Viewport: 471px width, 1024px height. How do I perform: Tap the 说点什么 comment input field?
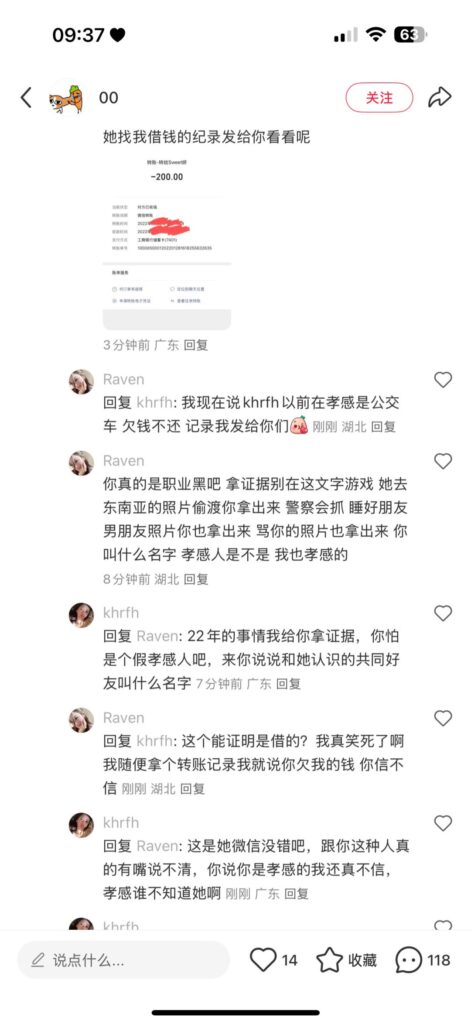point(123,959)
